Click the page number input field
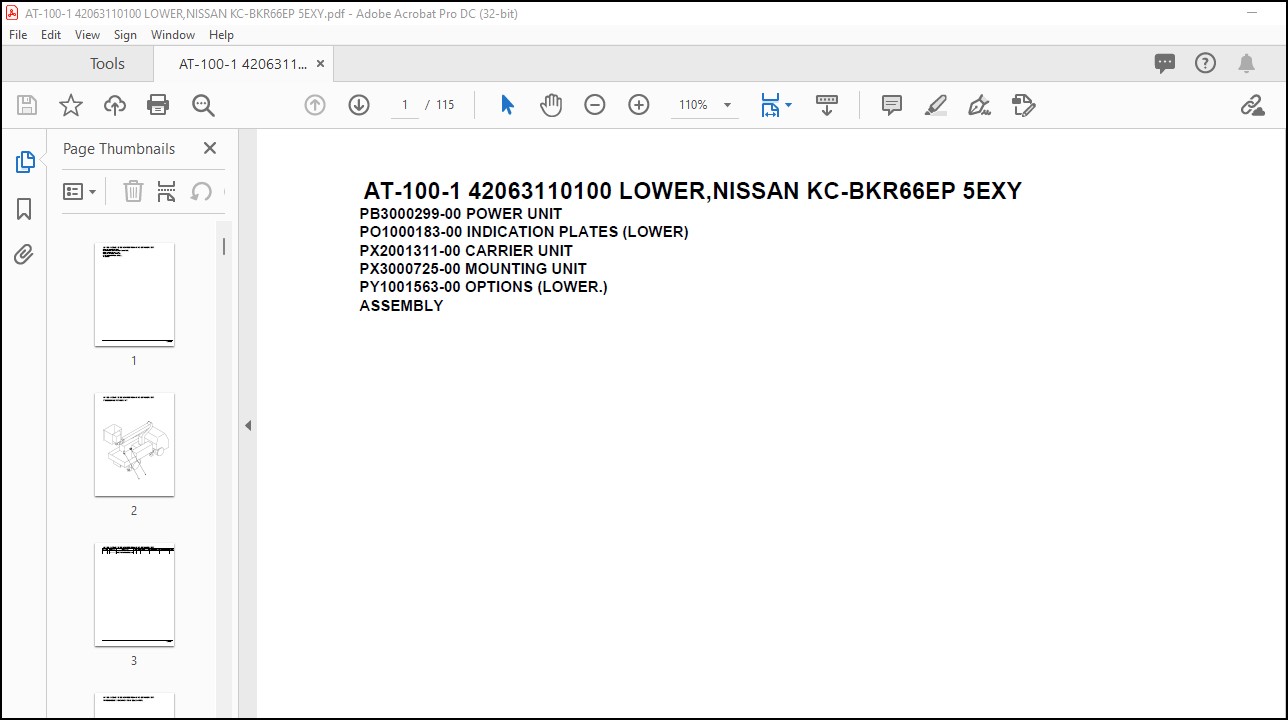 [405, 105]
